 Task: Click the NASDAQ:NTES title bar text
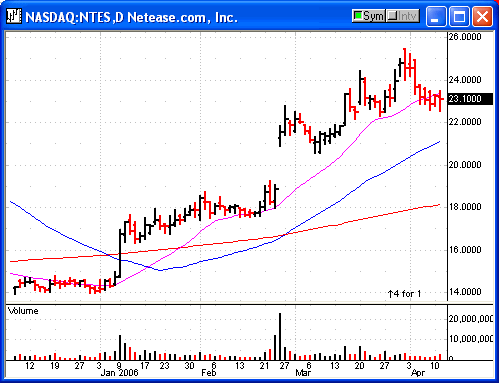pos(131,17)
